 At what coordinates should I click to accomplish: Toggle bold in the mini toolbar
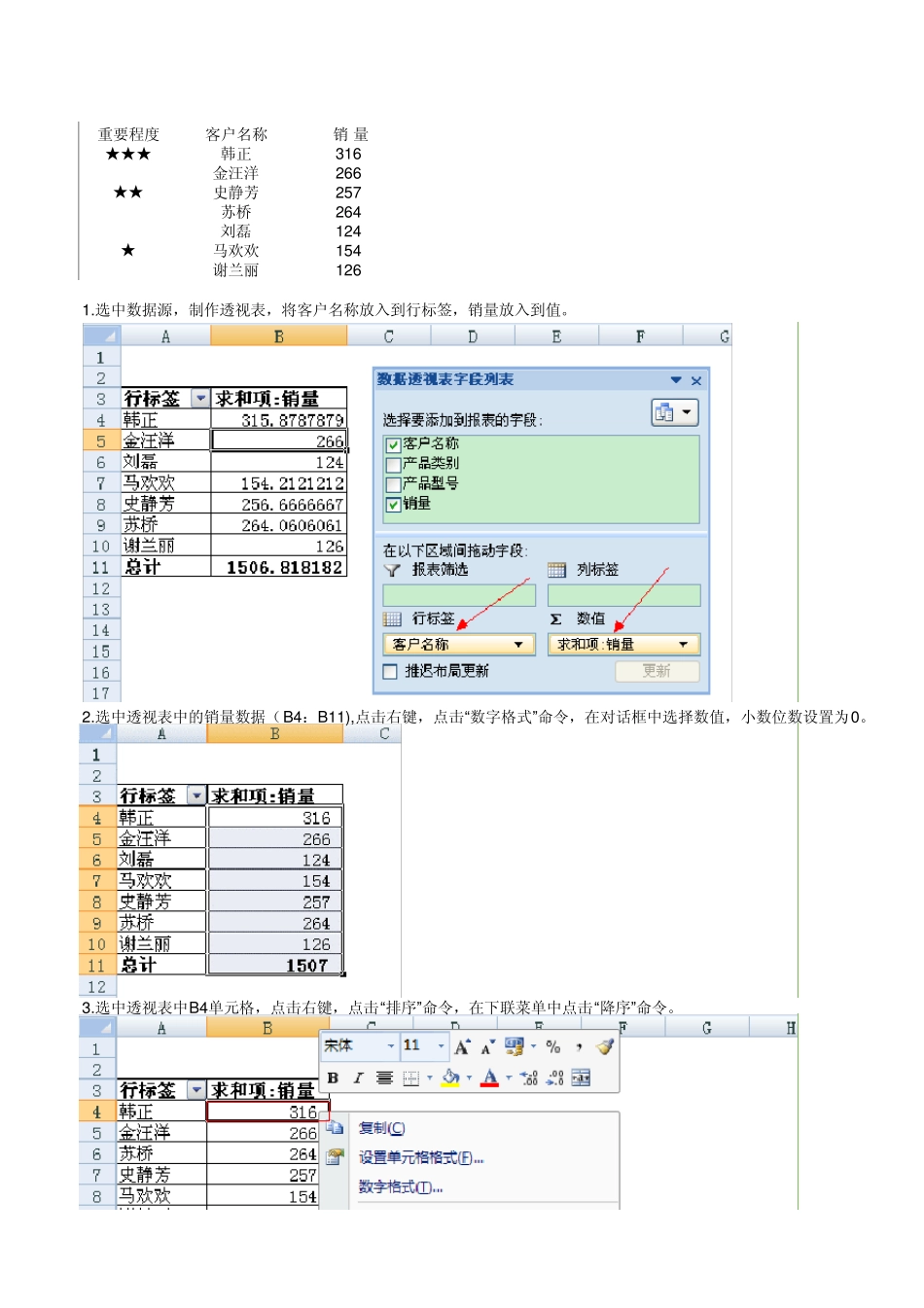point(333,1078)
